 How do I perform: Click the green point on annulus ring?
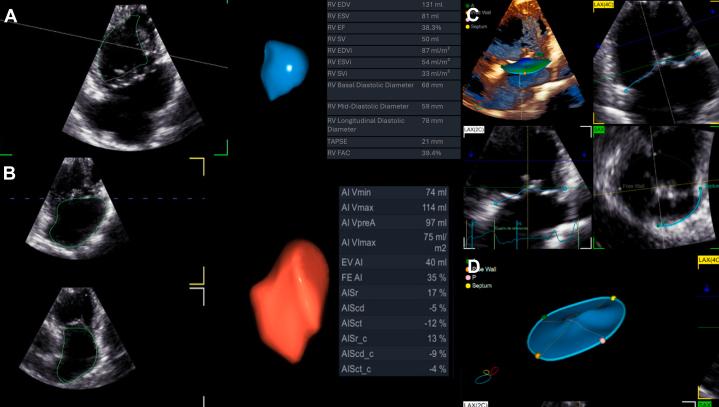click(x=545, y=316)
